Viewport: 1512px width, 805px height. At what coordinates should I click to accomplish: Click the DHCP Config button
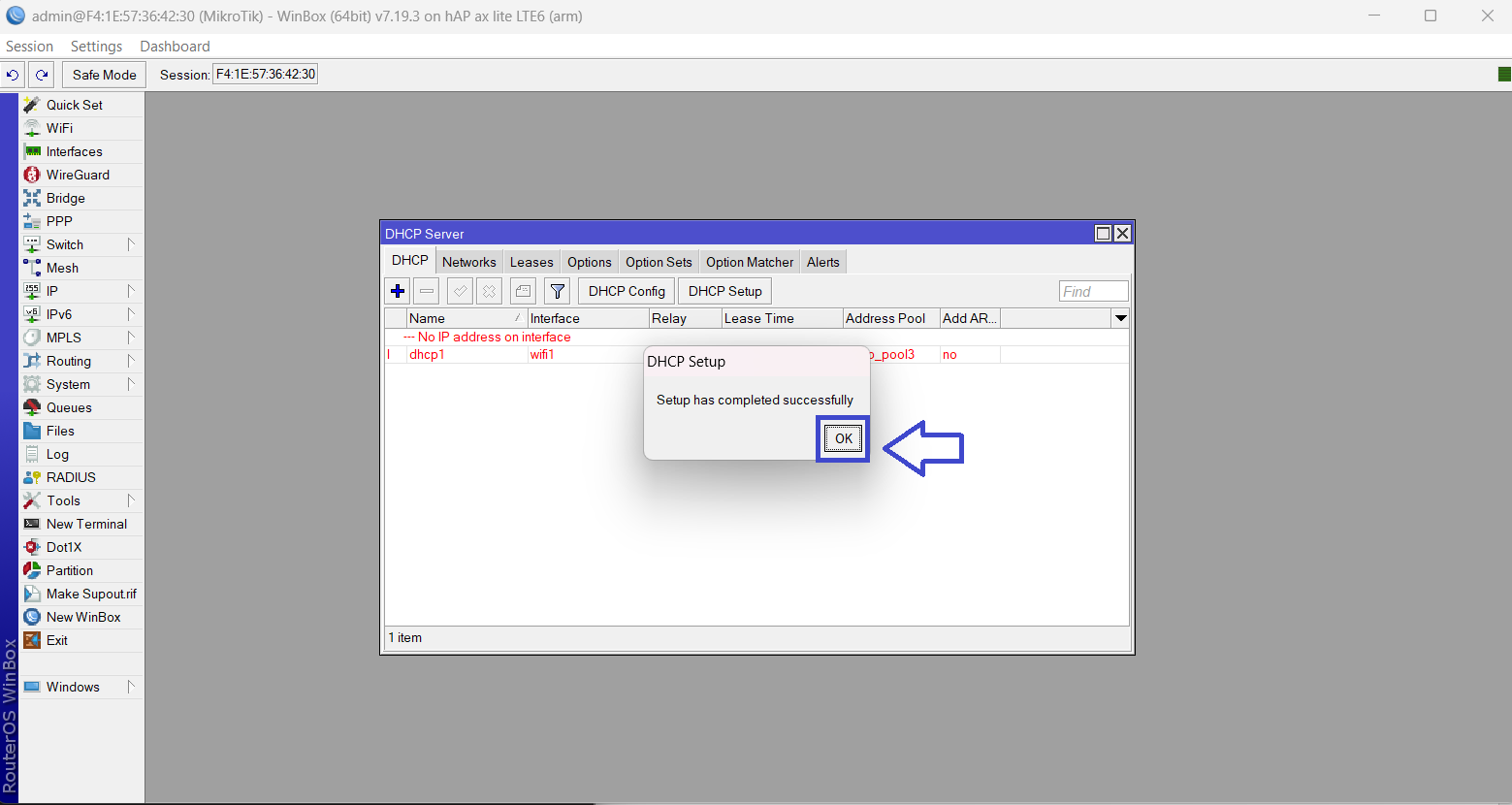pos(627,291)
